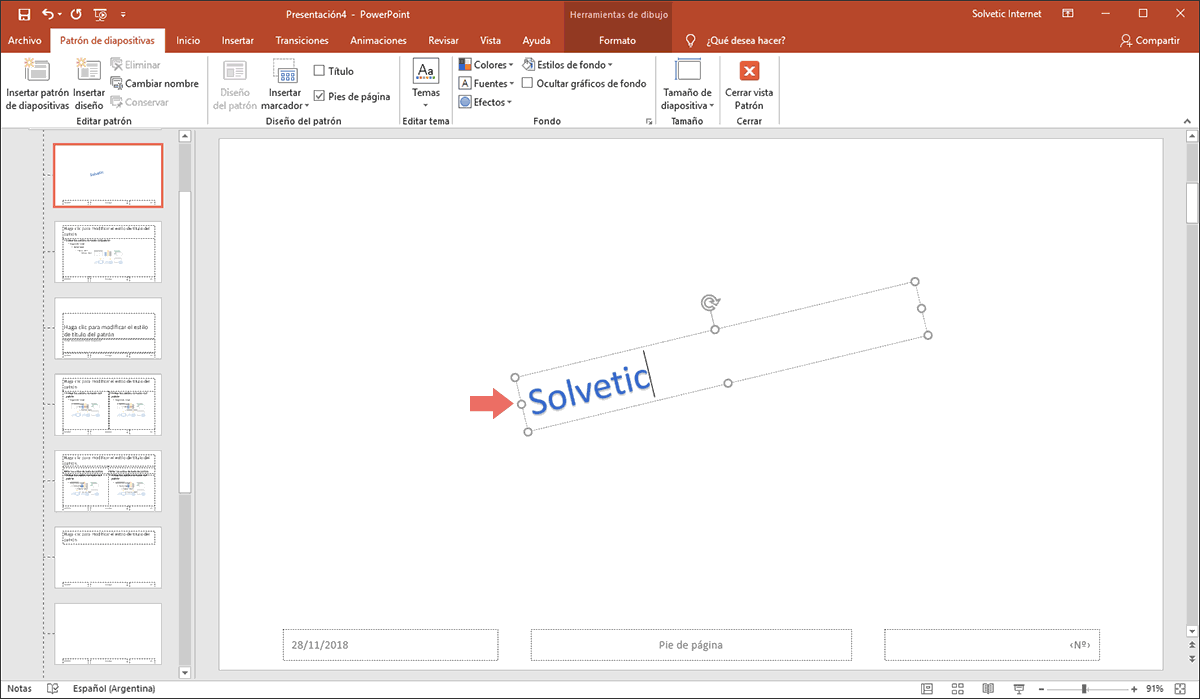1200x699 pixels.
Task: Switch to the Insertar tab
Action: pos(237,41)
